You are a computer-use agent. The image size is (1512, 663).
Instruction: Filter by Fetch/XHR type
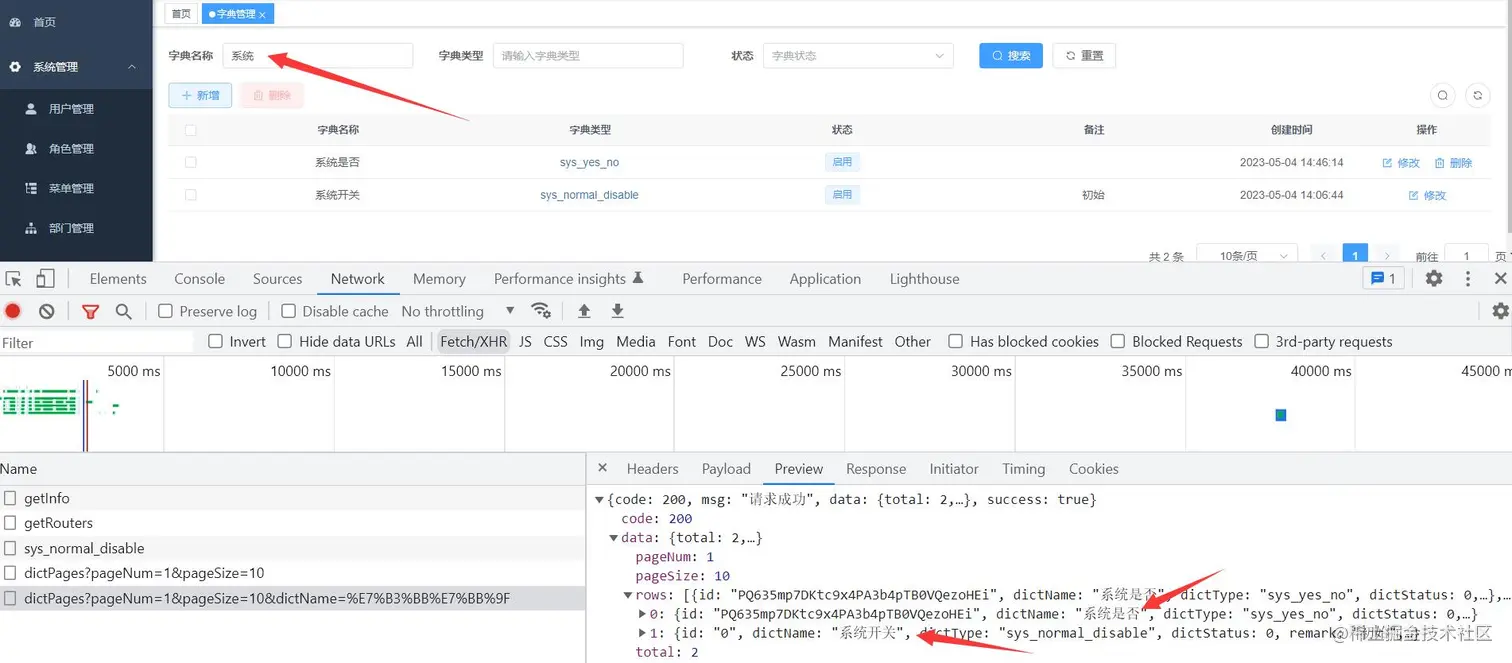474,341
